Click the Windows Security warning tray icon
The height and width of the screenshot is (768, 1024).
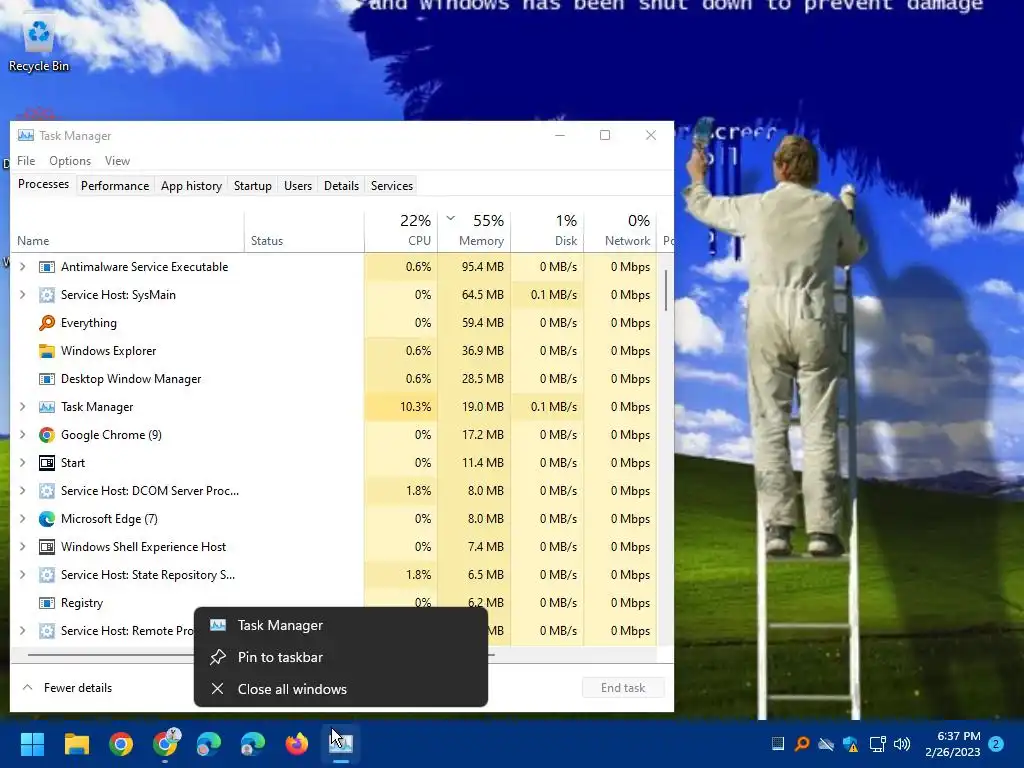tap(850, 744)
